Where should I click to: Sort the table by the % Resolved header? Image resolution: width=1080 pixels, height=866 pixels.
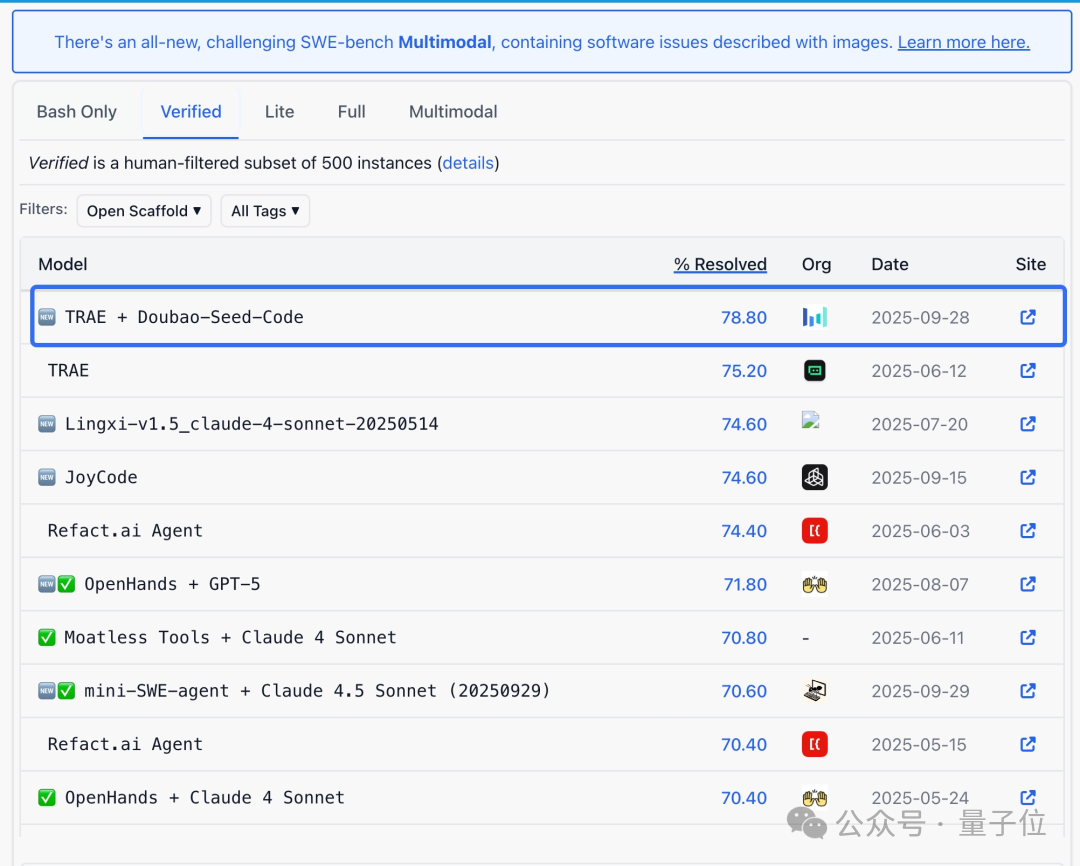720,264
